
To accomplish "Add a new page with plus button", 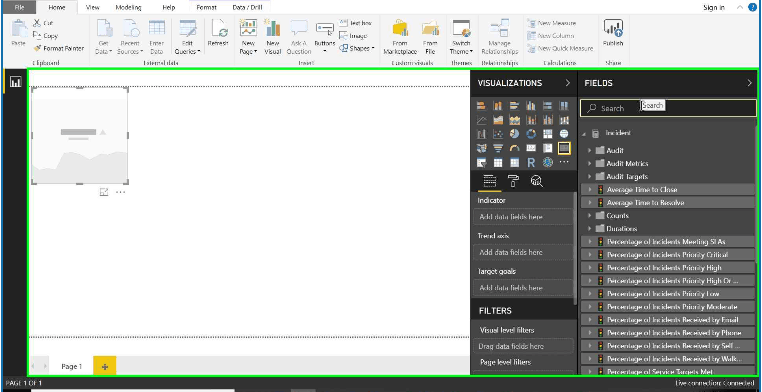I will (x=104, y=367).
